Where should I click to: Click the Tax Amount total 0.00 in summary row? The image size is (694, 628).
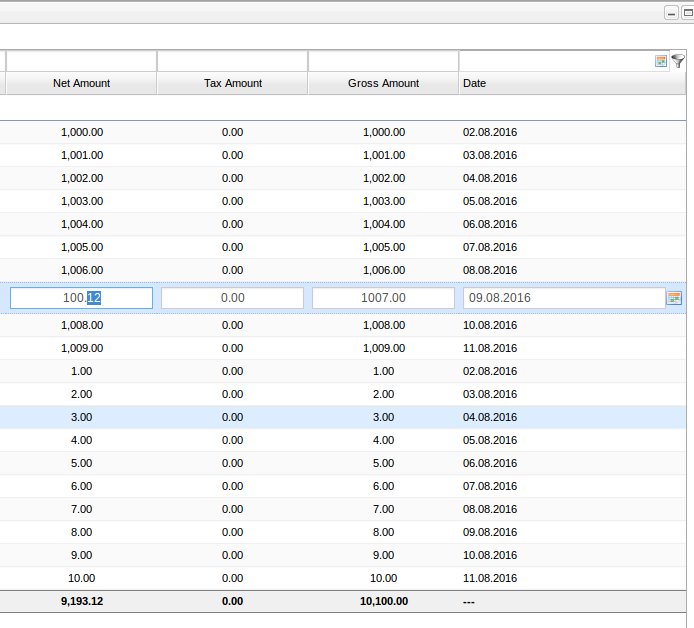tap(232, 601)
